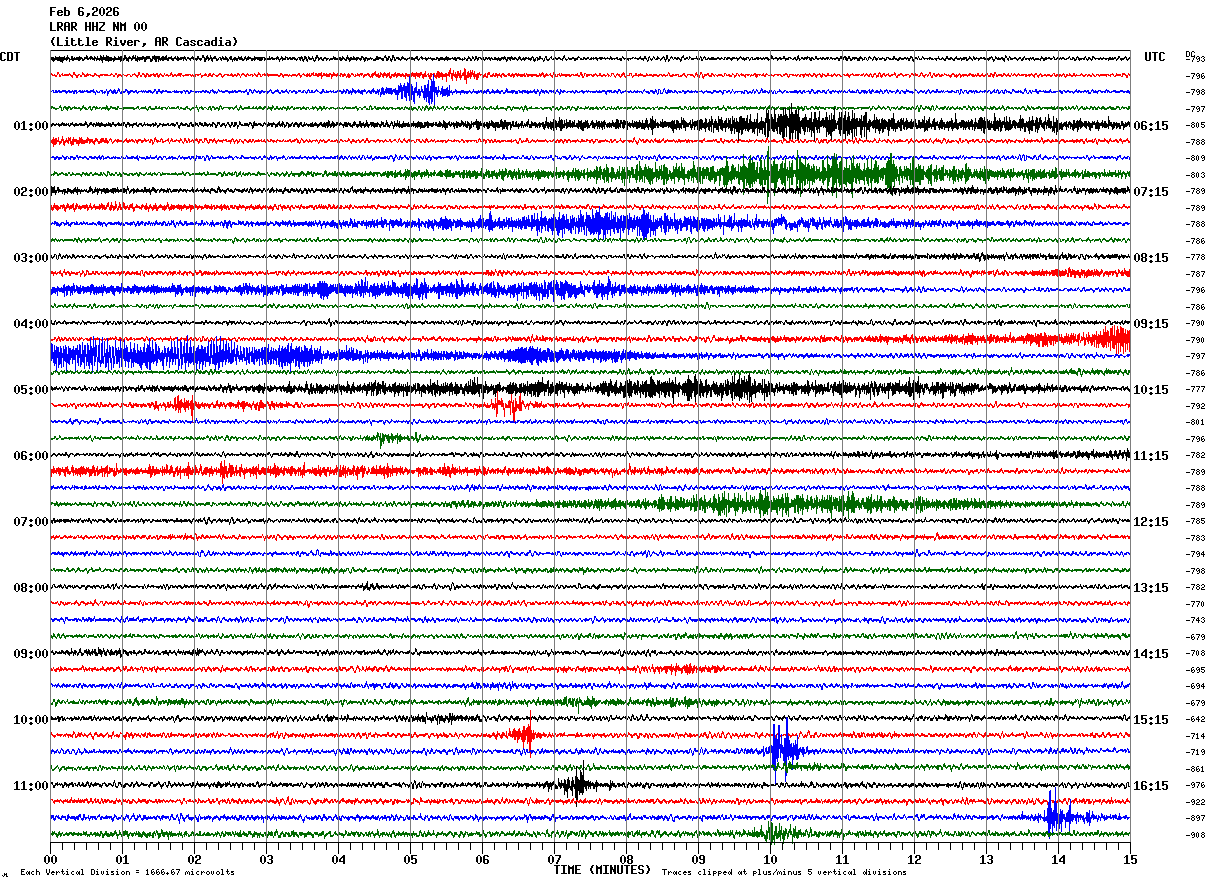Click the DC offset value "-642"

click(x=1195, y=720)
